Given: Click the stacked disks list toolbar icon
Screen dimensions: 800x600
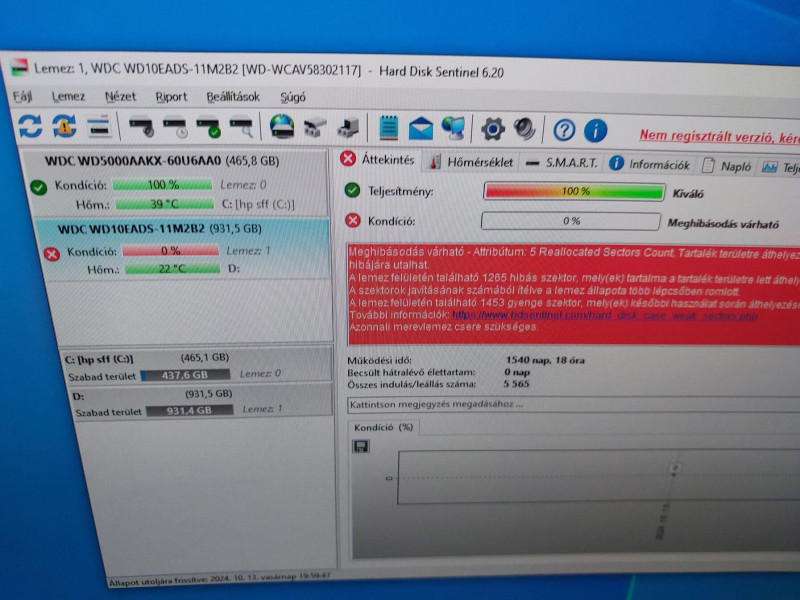Looking at the screenshot, I should tap(99, 127).
